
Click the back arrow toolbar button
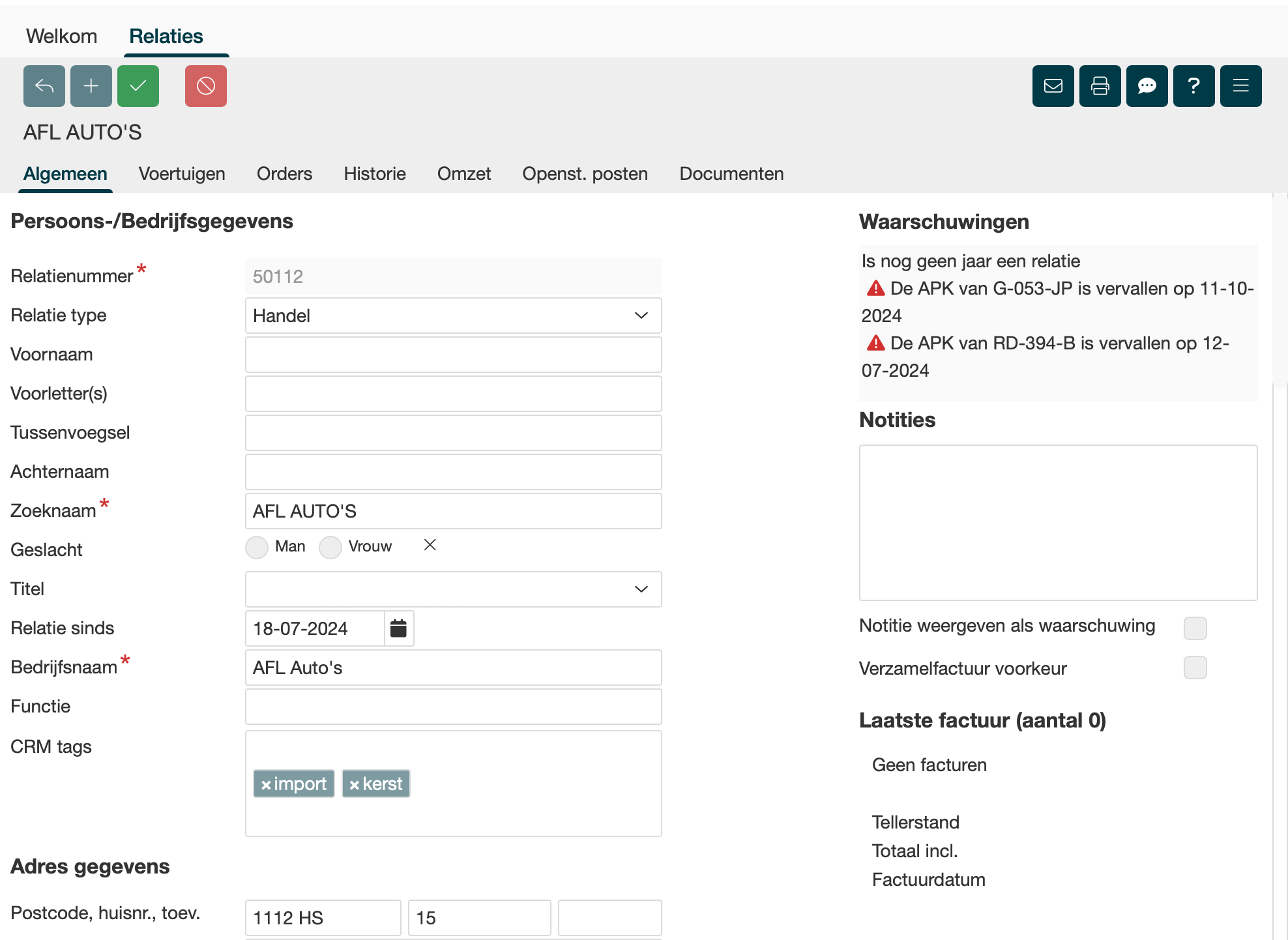44,86
